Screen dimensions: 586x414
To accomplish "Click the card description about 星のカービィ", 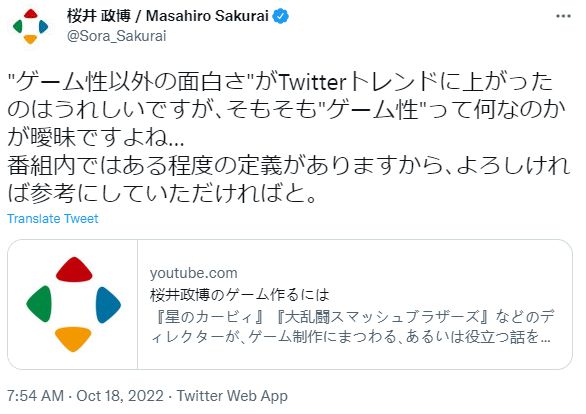I will [x=352, y=327].
